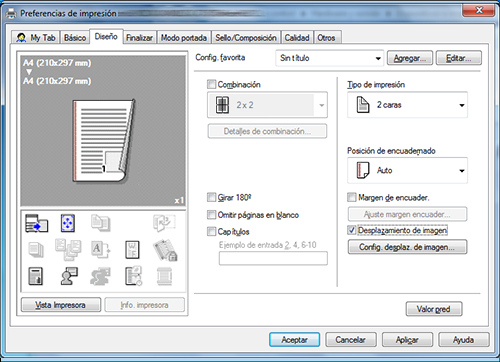The width and height of the screenshot is (500, 362).
Task: Click the Cancelar button
Action: (351, 340)
